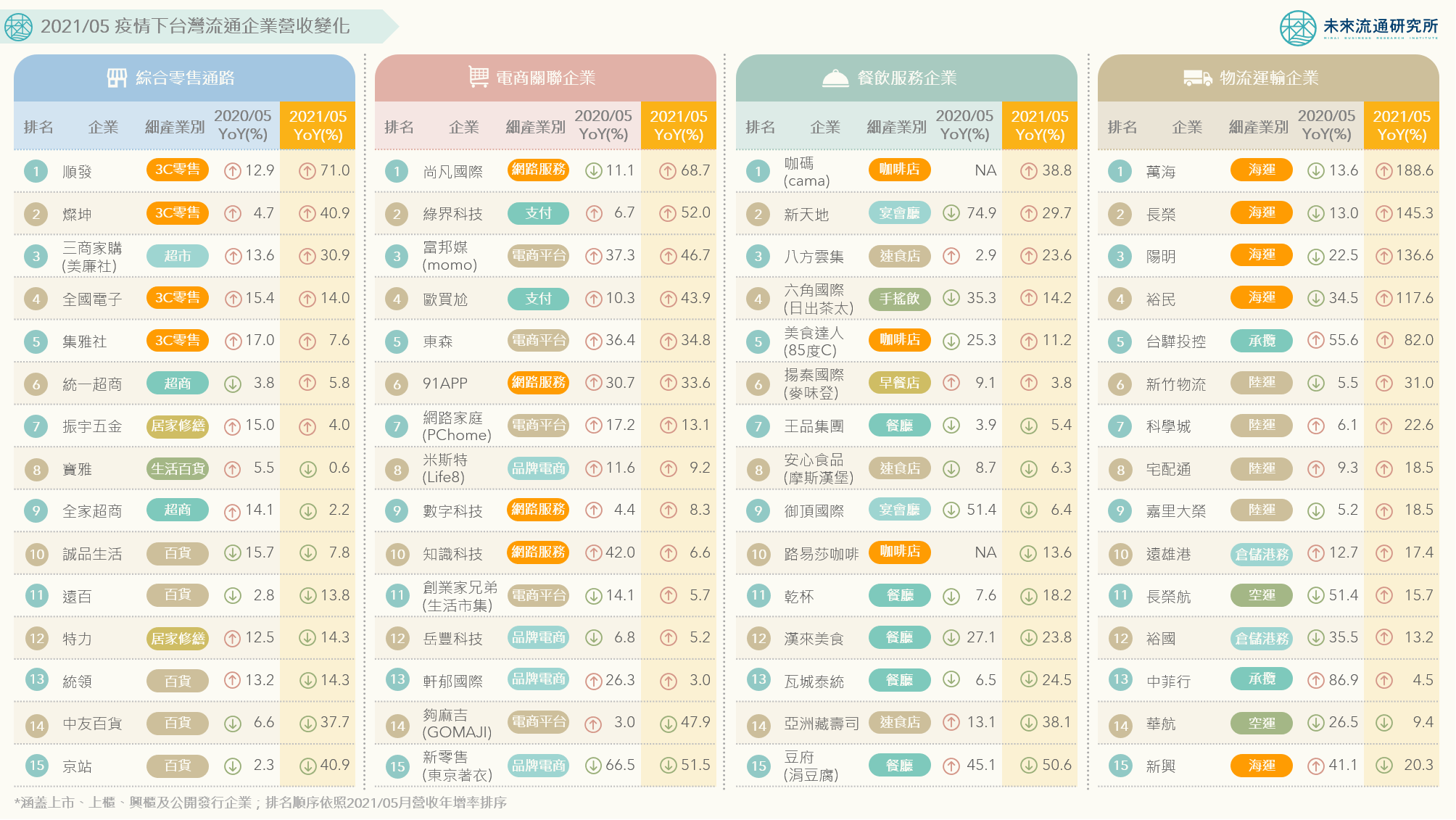Image resolution: width=1456 pixels, height=820 pixels.
Task: Click value 66.5 in 新零售 row
Action: [620, 765]
